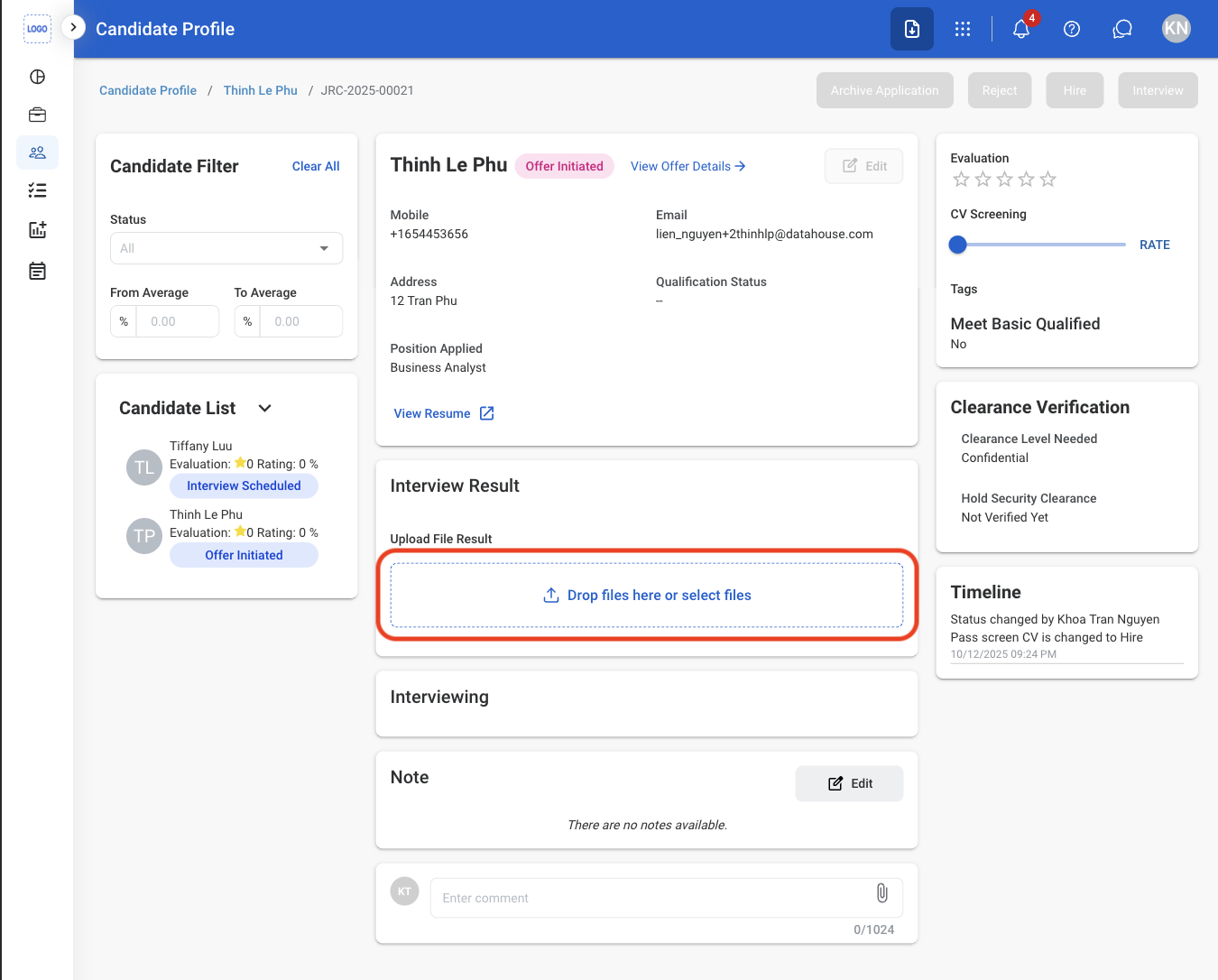The height and width of the screenshot is (980, 1218).
Task: Clear All candidate filters
Action: [316, 166]
